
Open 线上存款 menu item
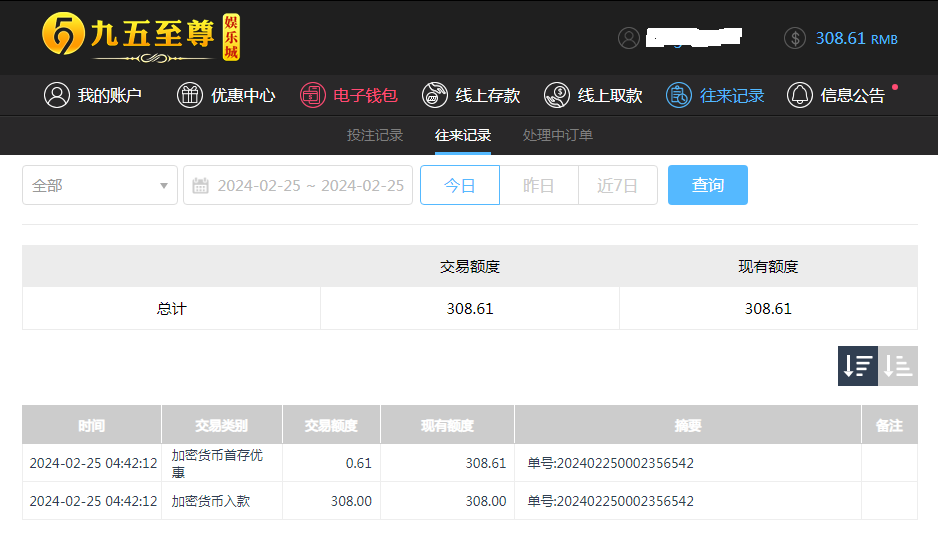coord(471,95)
